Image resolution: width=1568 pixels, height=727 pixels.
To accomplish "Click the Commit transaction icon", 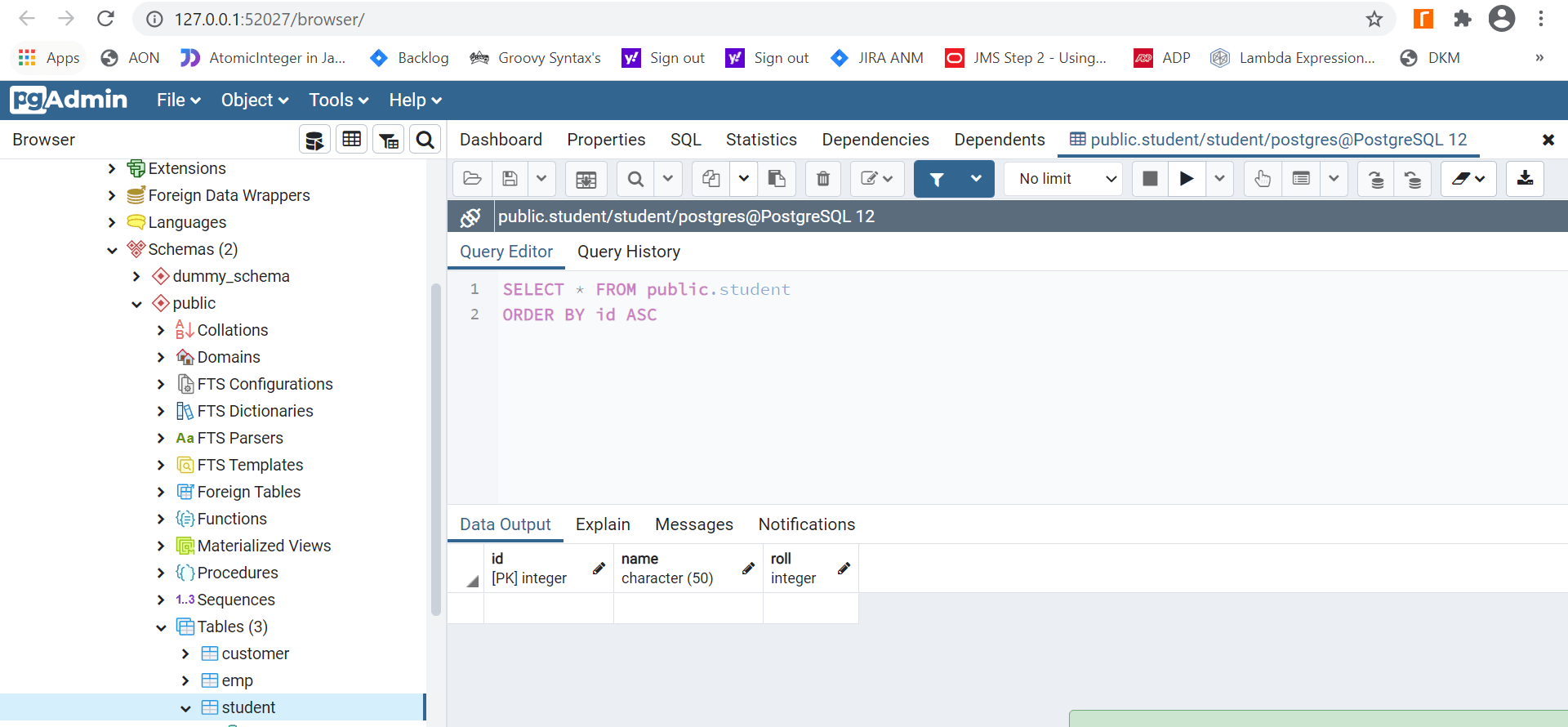I will point(1376,179).
